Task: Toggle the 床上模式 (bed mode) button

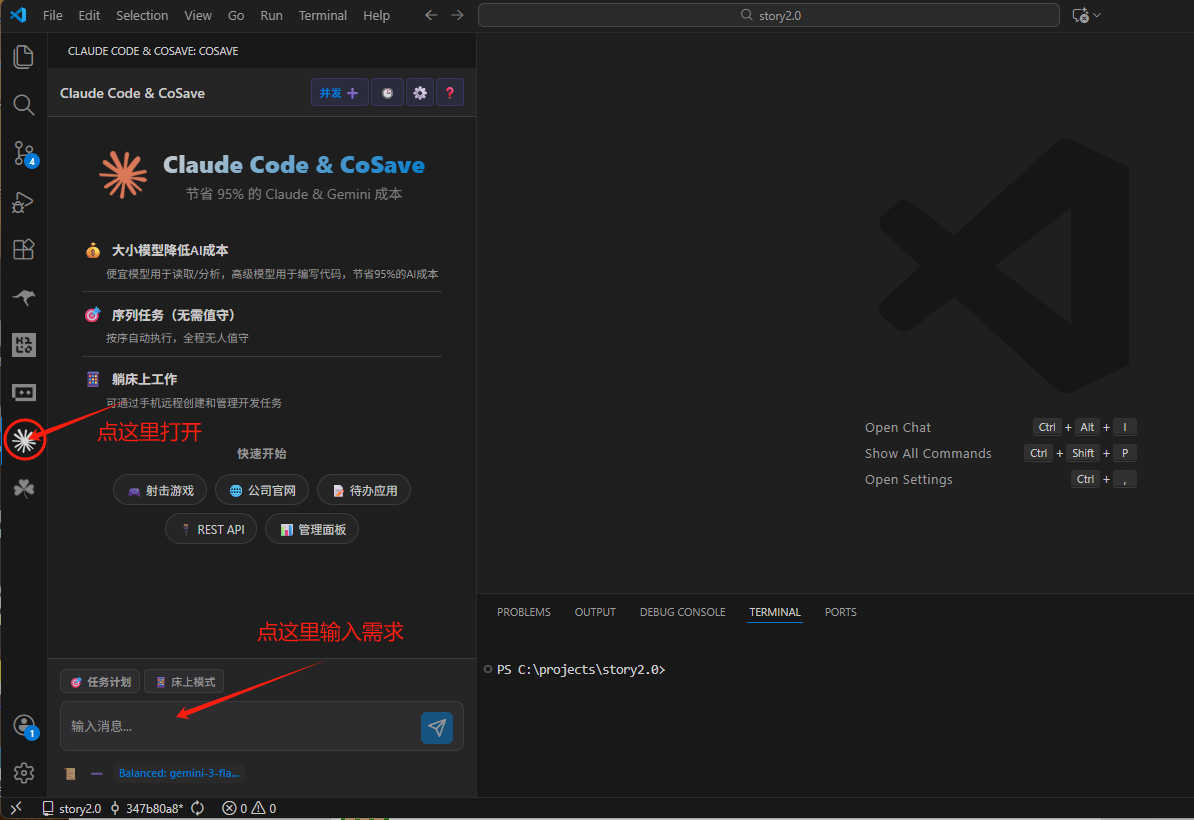Action: [184, 682]
